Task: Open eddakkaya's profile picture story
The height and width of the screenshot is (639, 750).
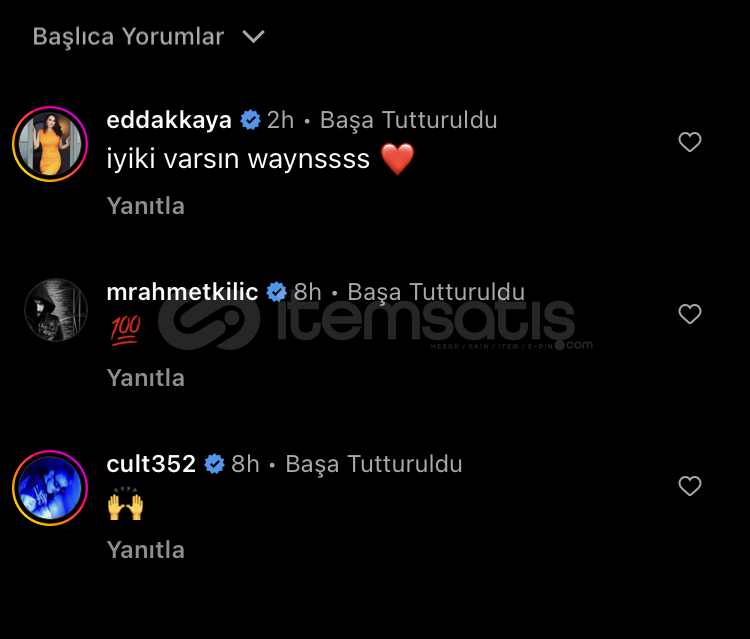Action: click(50, 144)
